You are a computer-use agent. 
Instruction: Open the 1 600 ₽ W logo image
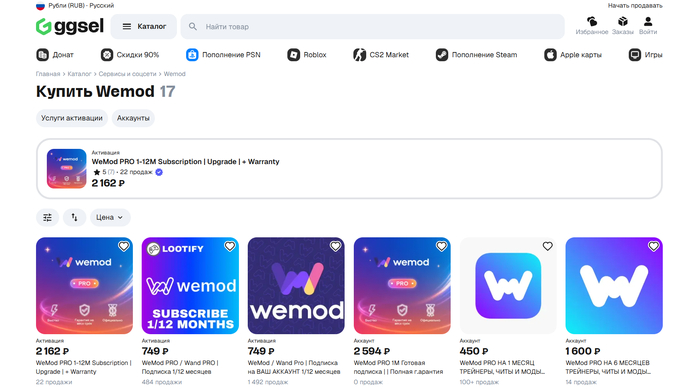614,286
